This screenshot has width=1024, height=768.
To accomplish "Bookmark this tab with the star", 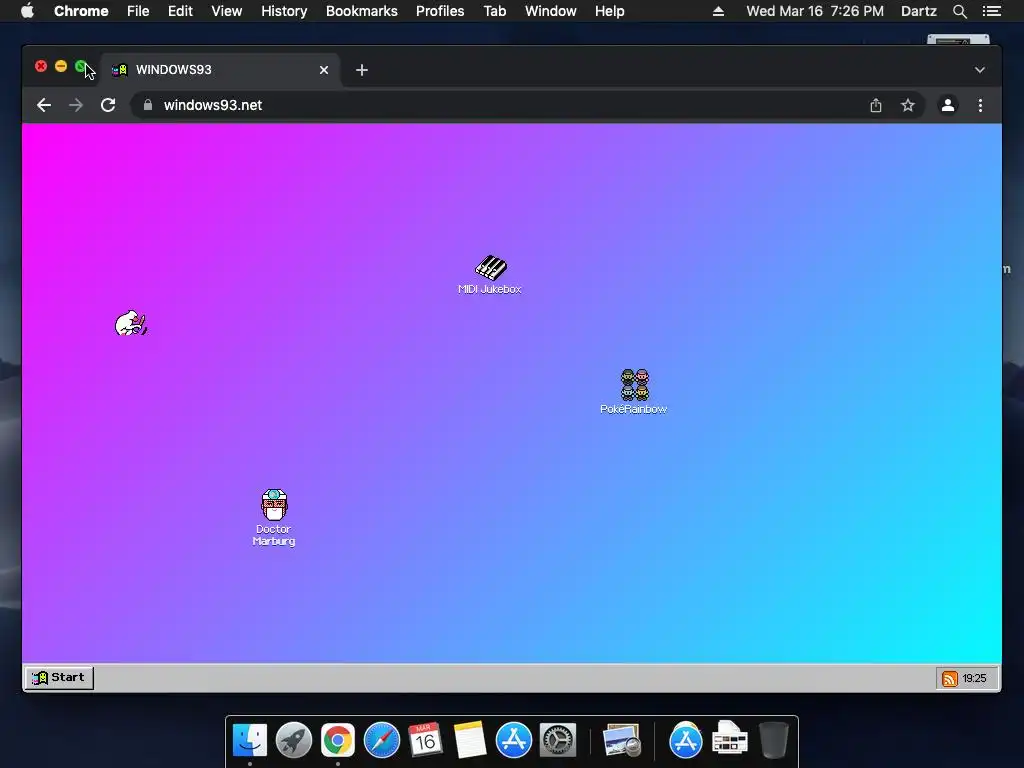I will 908,105.
